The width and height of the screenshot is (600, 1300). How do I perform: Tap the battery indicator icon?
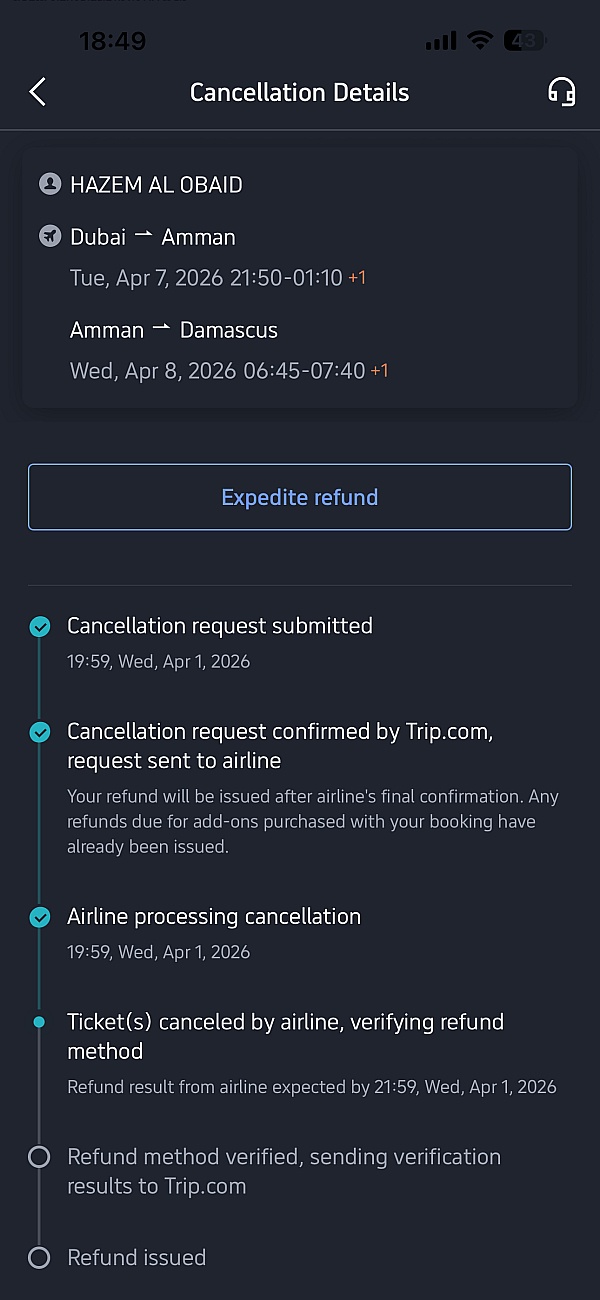(525, 41)
